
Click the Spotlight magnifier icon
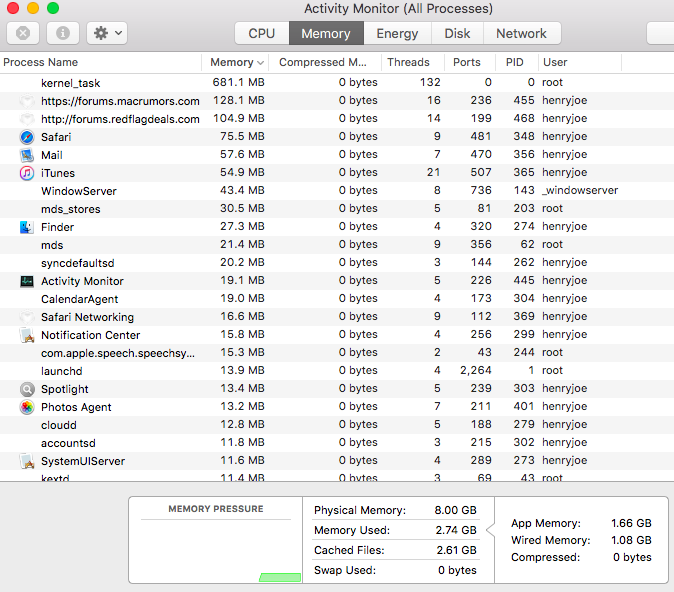tap(27, 389)
